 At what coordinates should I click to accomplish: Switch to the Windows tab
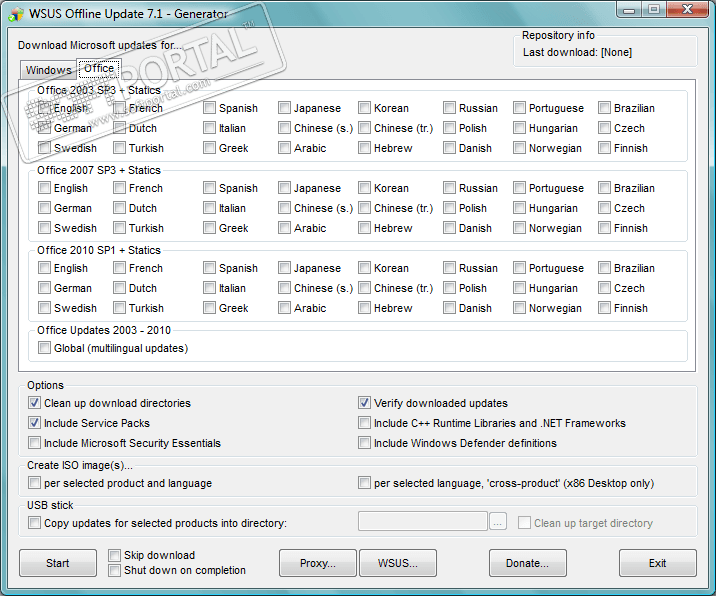(x=48, y=70)
